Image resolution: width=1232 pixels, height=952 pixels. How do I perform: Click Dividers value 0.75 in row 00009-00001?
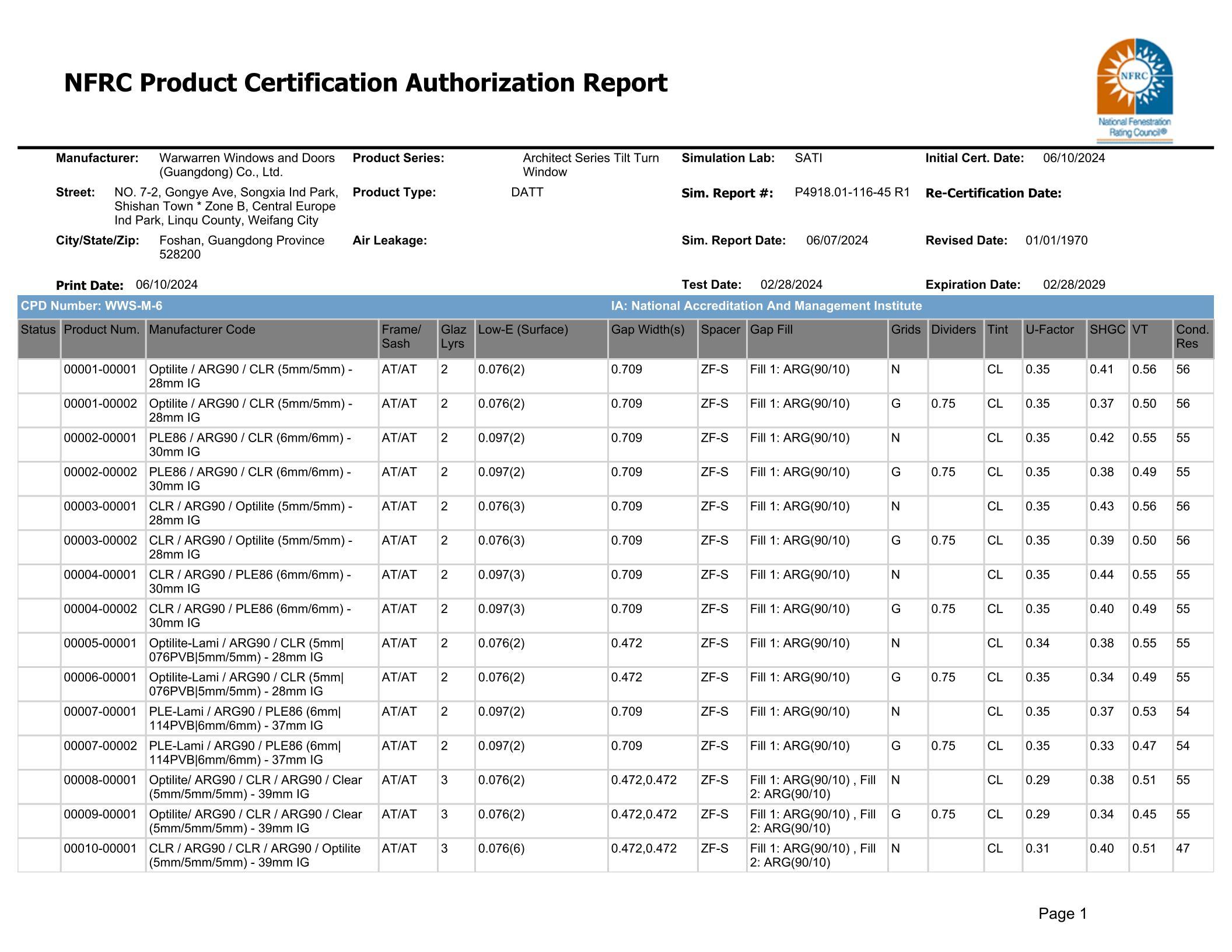point(943,814)
